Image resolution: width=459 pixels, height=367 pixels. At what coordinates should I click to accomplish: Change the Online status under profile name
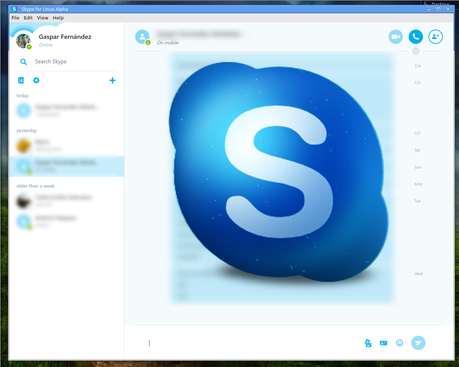click(46, 45)
